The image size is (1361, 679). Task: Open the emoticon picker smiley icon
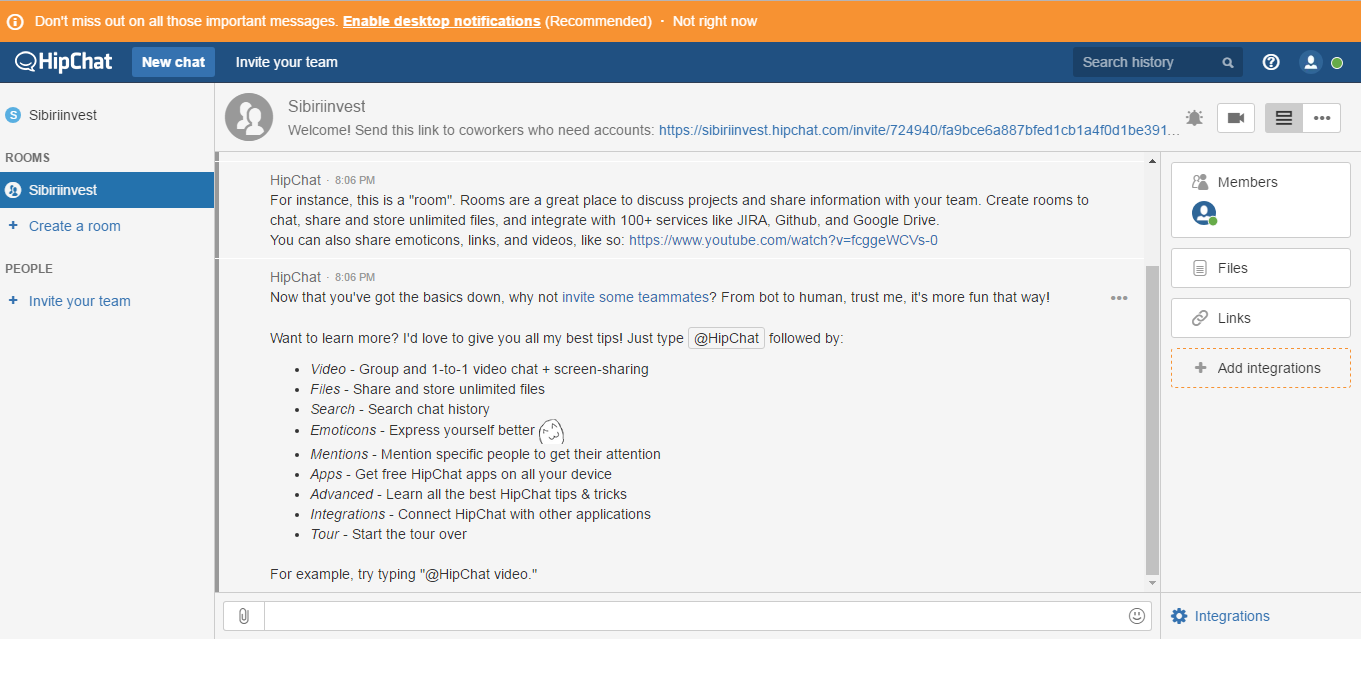[1137, 615]
